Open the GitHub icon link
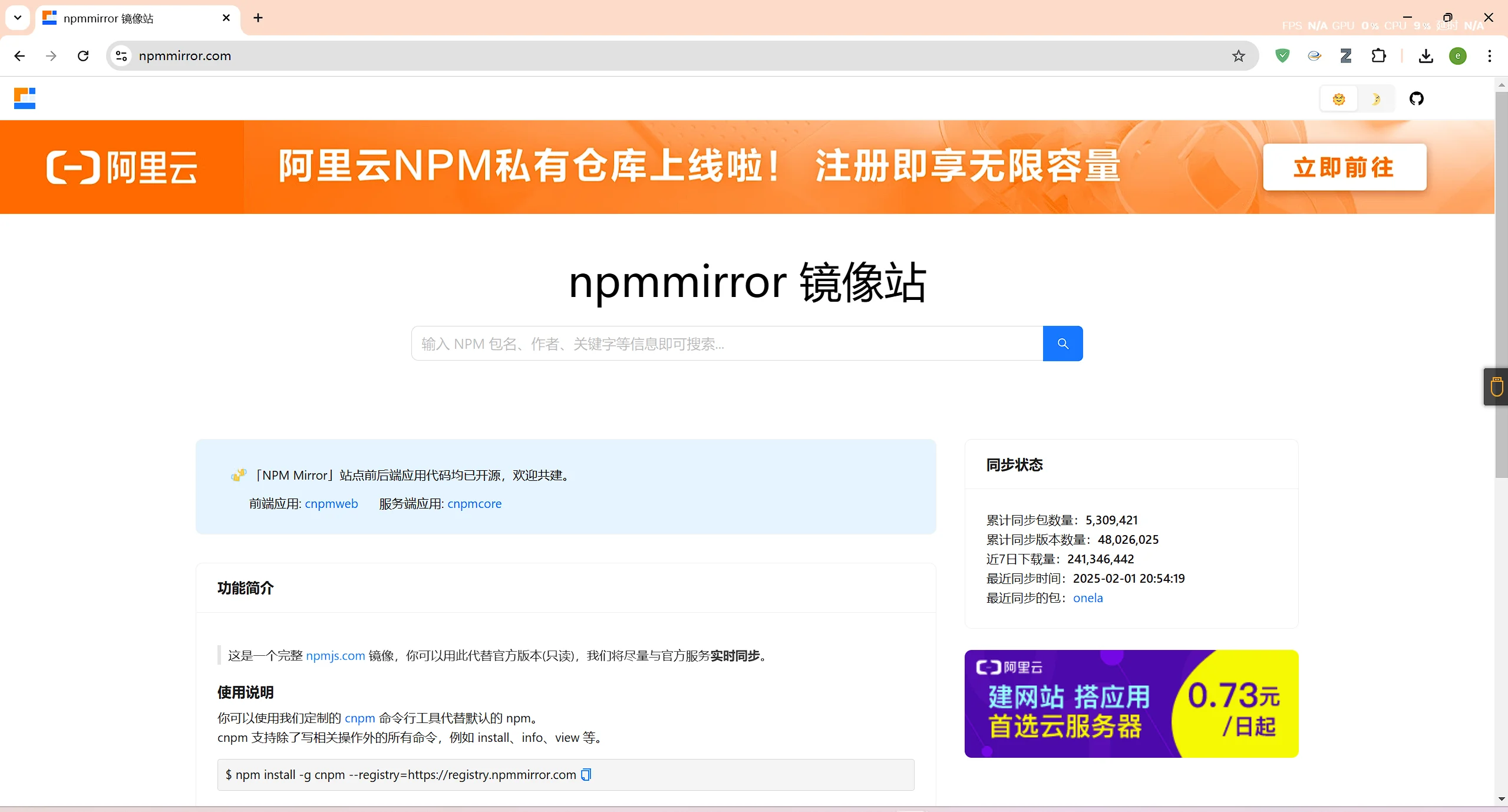 pos(1416,98)
